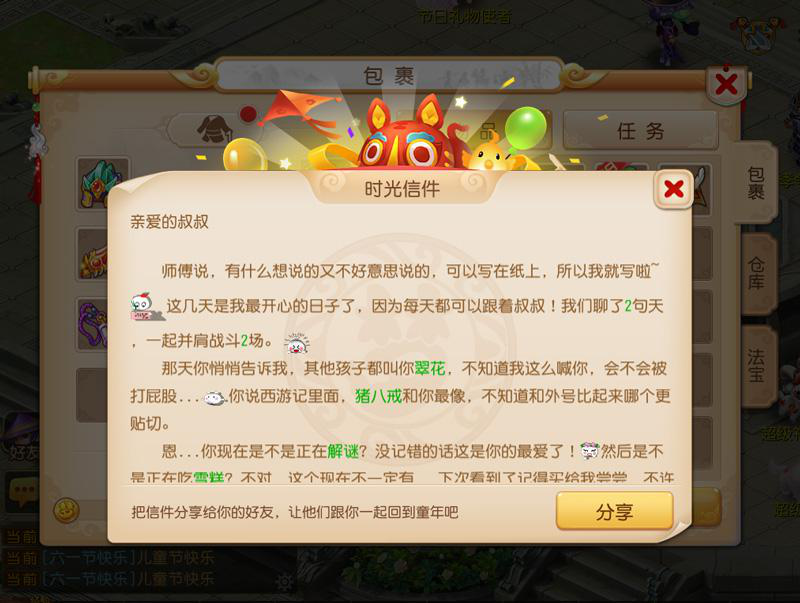Select the clothing equipment category tab

214,129
